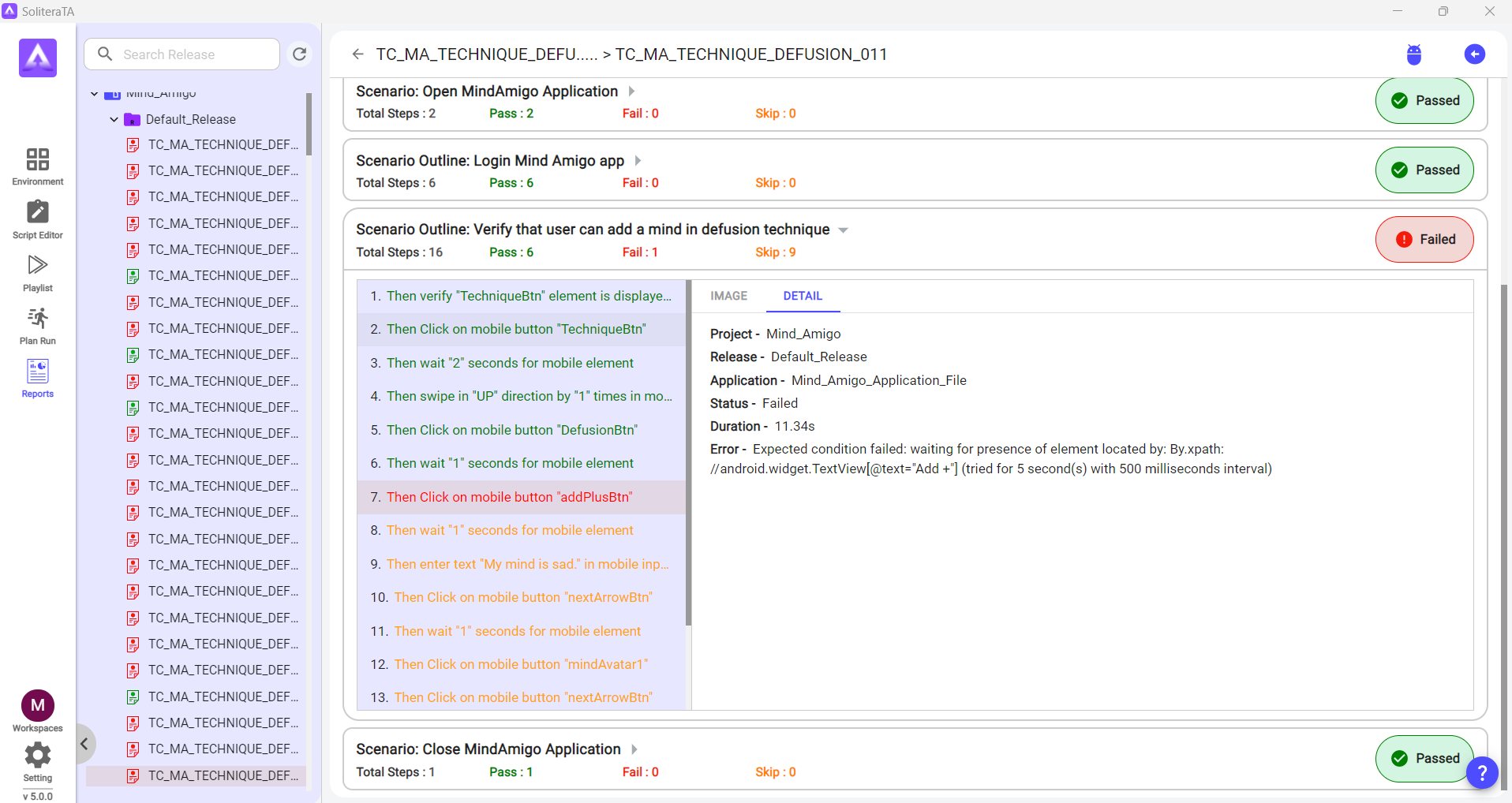Open the Environment section in sidebar

click(38, 166)
